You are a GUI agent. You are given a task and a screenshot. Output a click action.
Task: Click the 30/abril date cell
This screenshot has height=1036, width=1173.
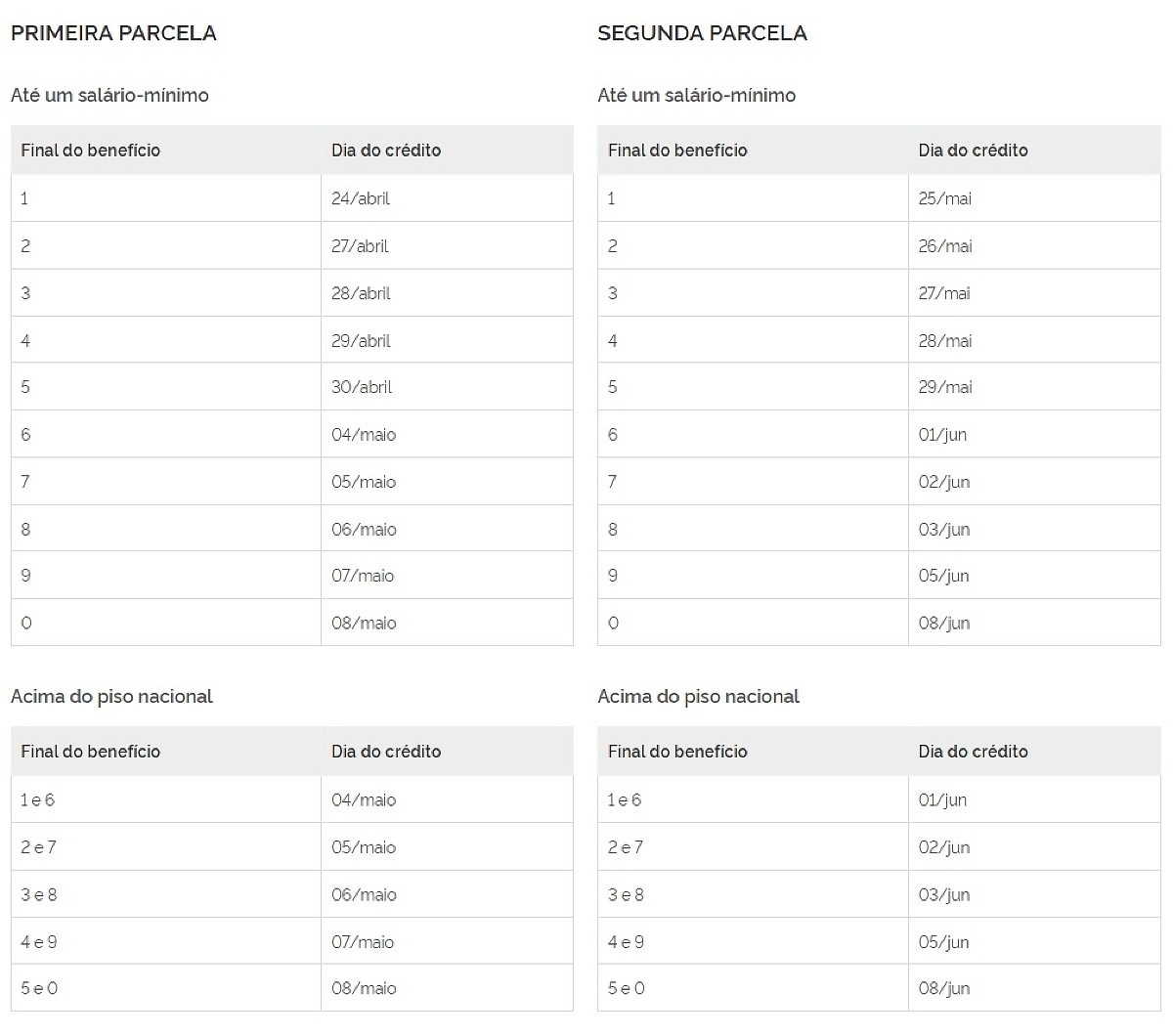(362, 387)
